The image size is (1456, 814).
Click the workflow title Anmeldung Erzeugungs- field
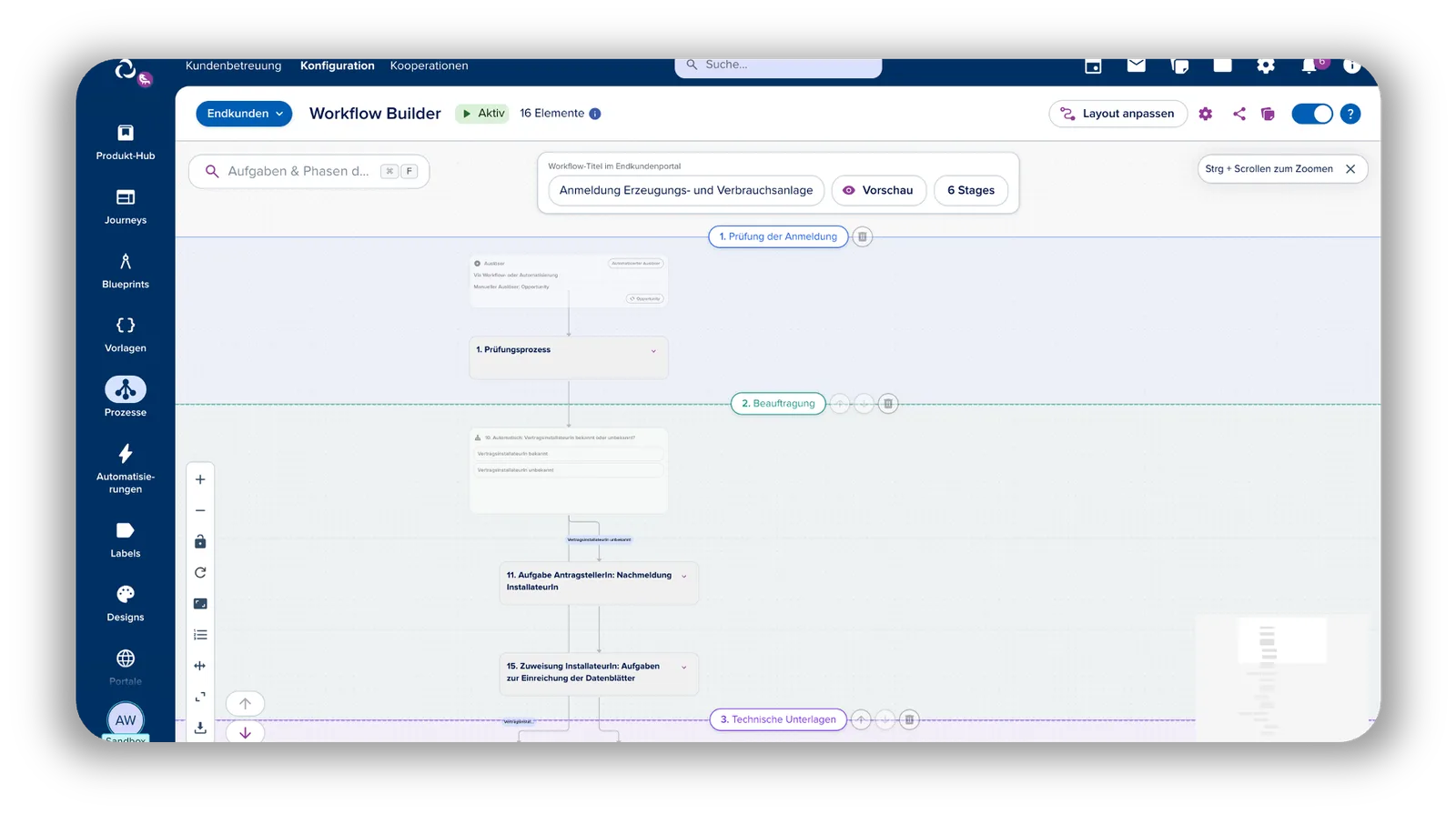686,190
